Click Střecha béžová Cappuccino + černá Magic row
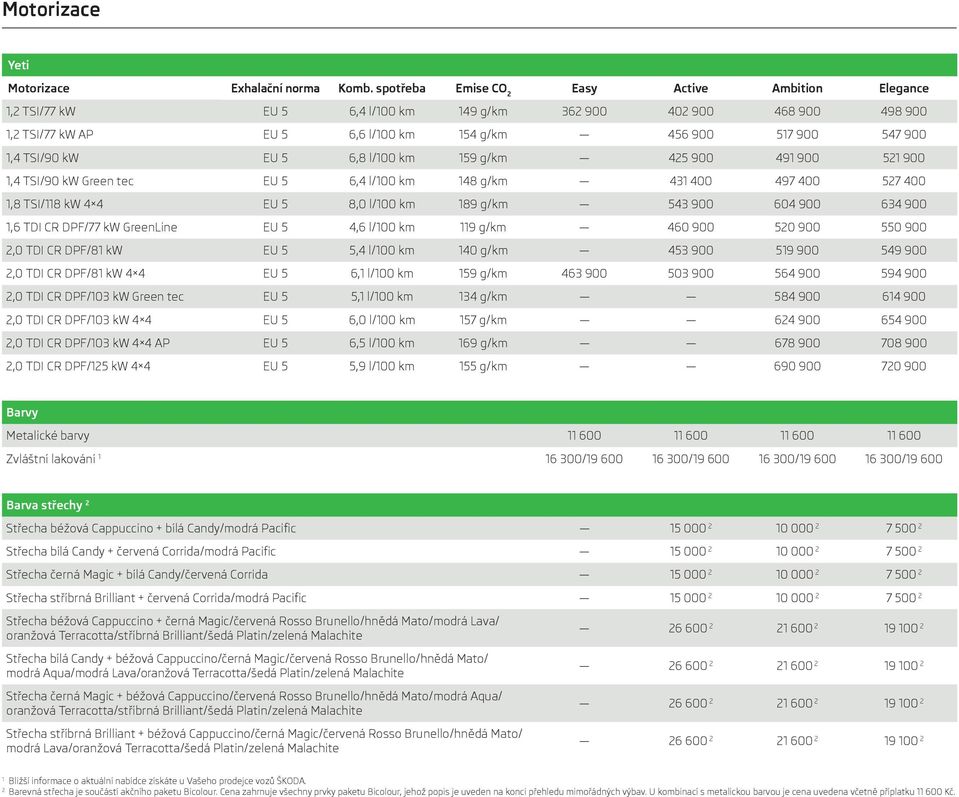Image resolution: width=959 pixels, height=797 pixels. tap(480, 628)
